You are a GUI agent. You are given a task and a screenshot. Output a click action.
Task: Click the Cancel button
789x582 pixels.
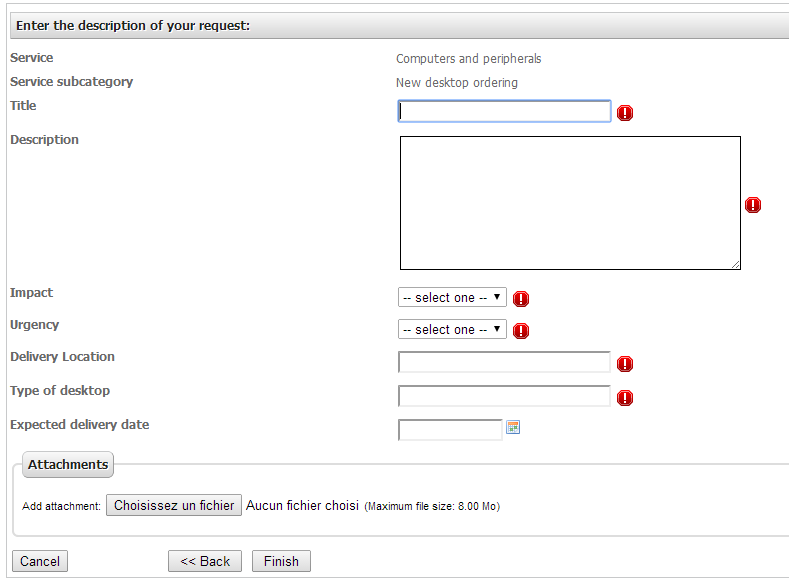click(40, 561)
